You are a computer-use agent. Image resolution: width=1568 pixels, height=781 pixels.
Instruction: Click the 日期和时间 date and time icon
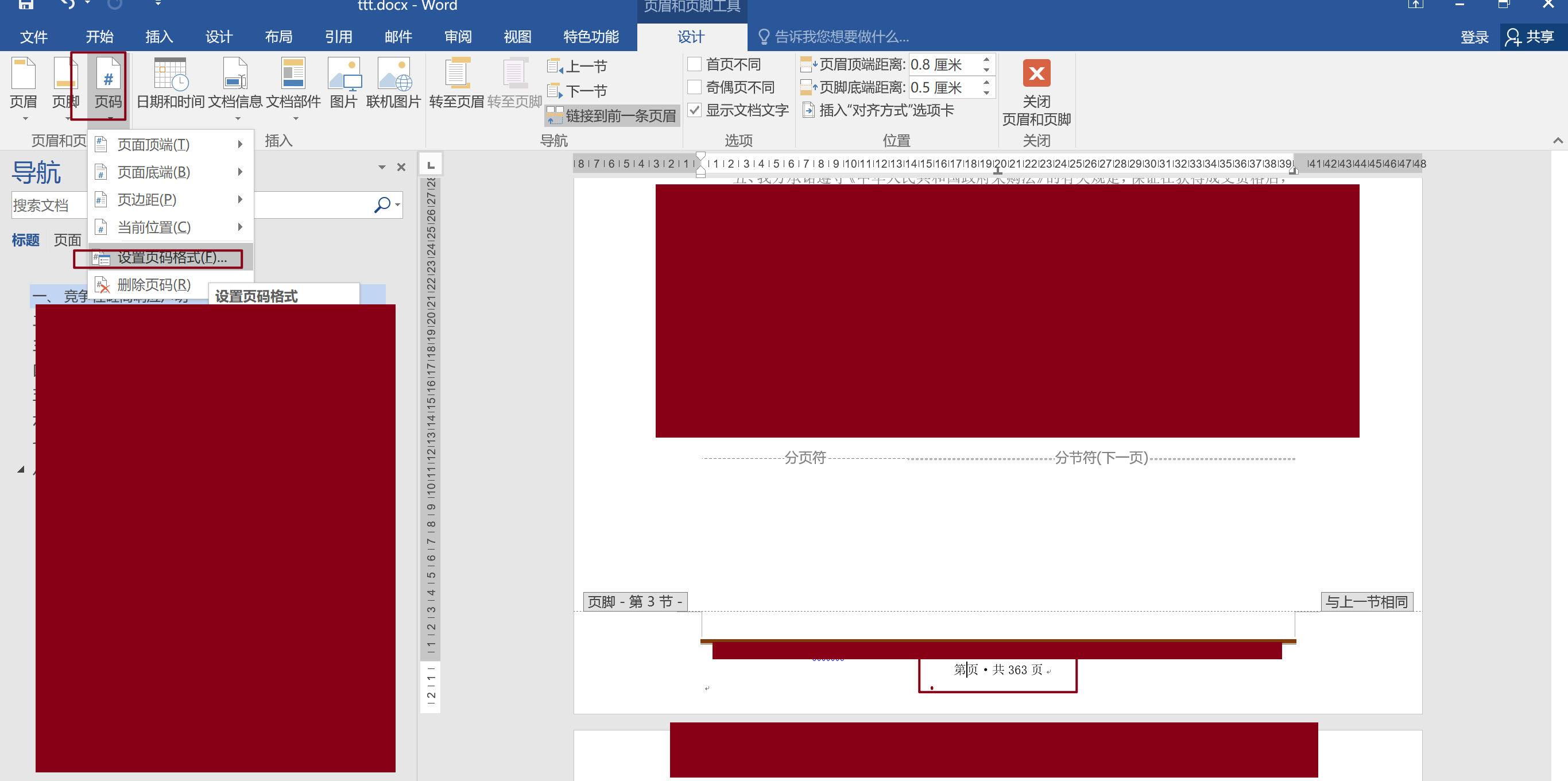click(170, 75)
